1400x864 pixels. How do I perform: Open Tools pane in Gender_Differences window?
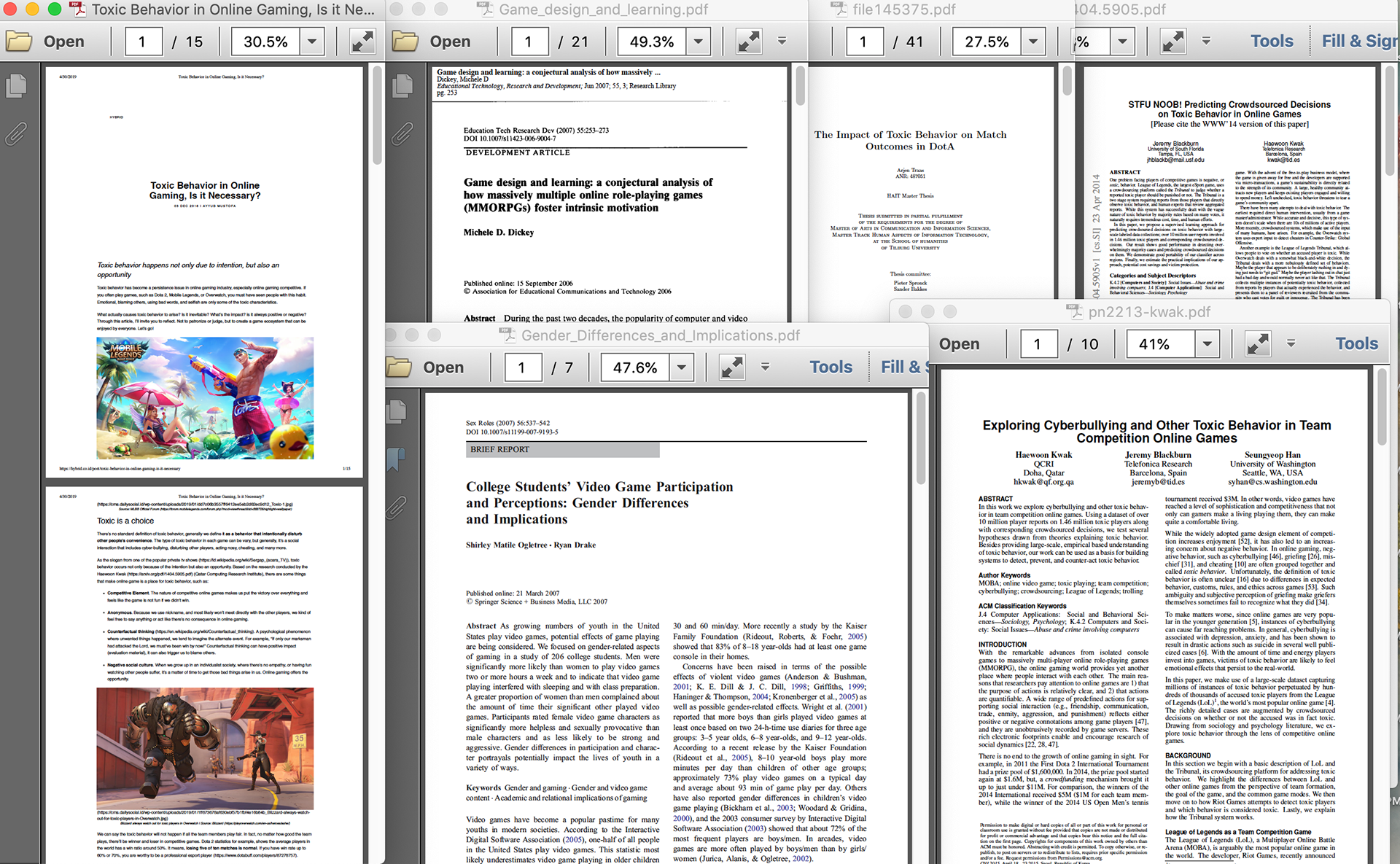tap(831, 367)
